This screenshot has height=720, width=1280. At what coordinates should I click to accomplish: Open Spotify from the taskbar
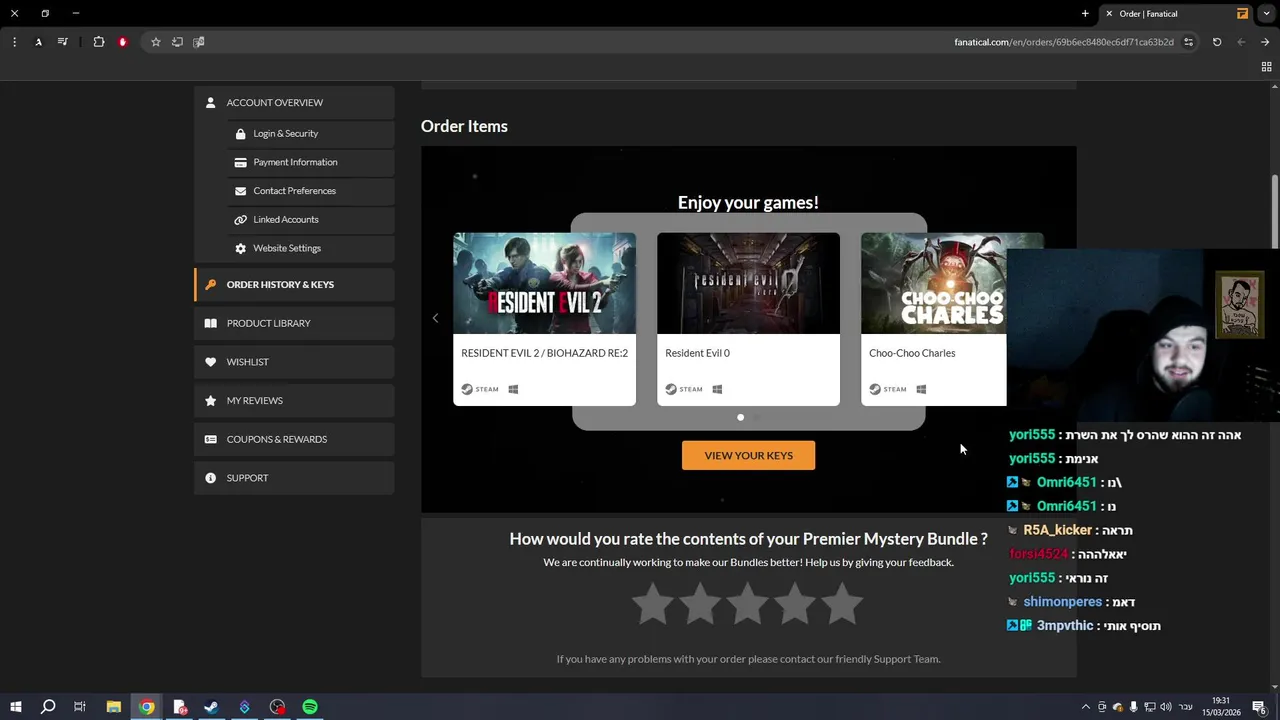[310, 707]
